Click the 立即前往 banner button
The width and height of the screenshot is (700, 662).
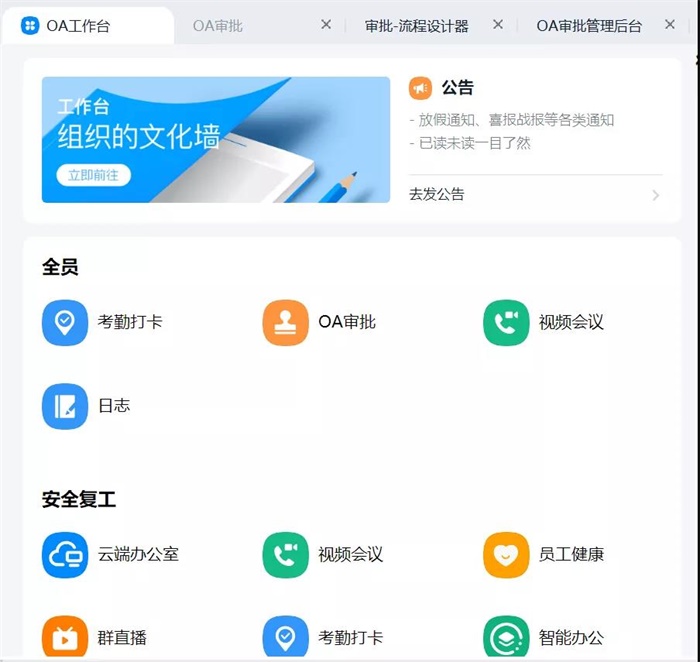[x=93, y=175]
